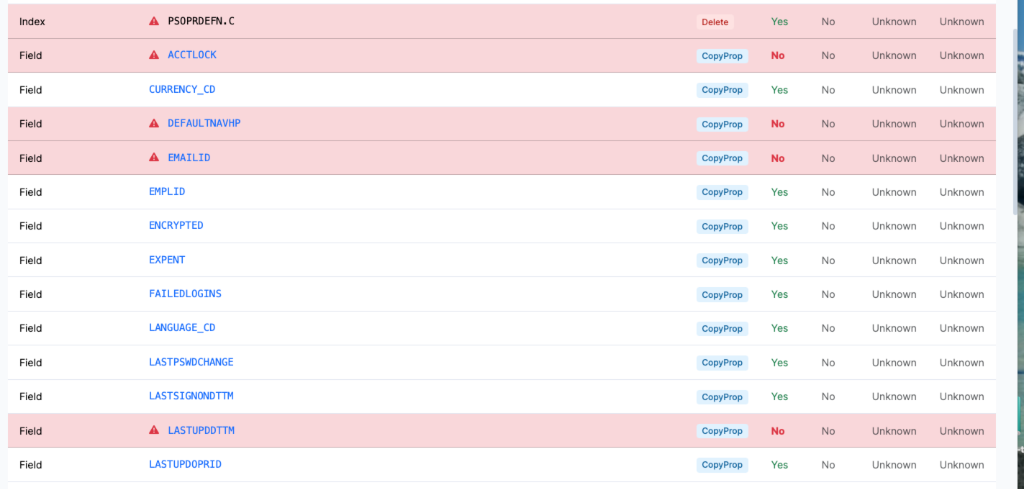Open the ENCRYPTED field link
The height and width of the screenshot is (489, 1024).
pyautogui.click(x=176, y=225)
